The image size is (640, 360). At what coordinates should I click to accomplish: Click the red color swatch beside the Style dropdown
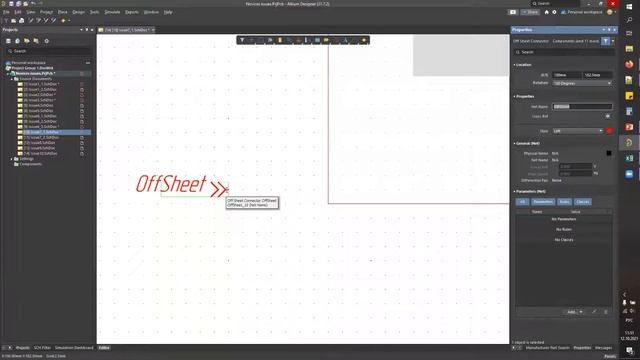(x=609, y=131)
